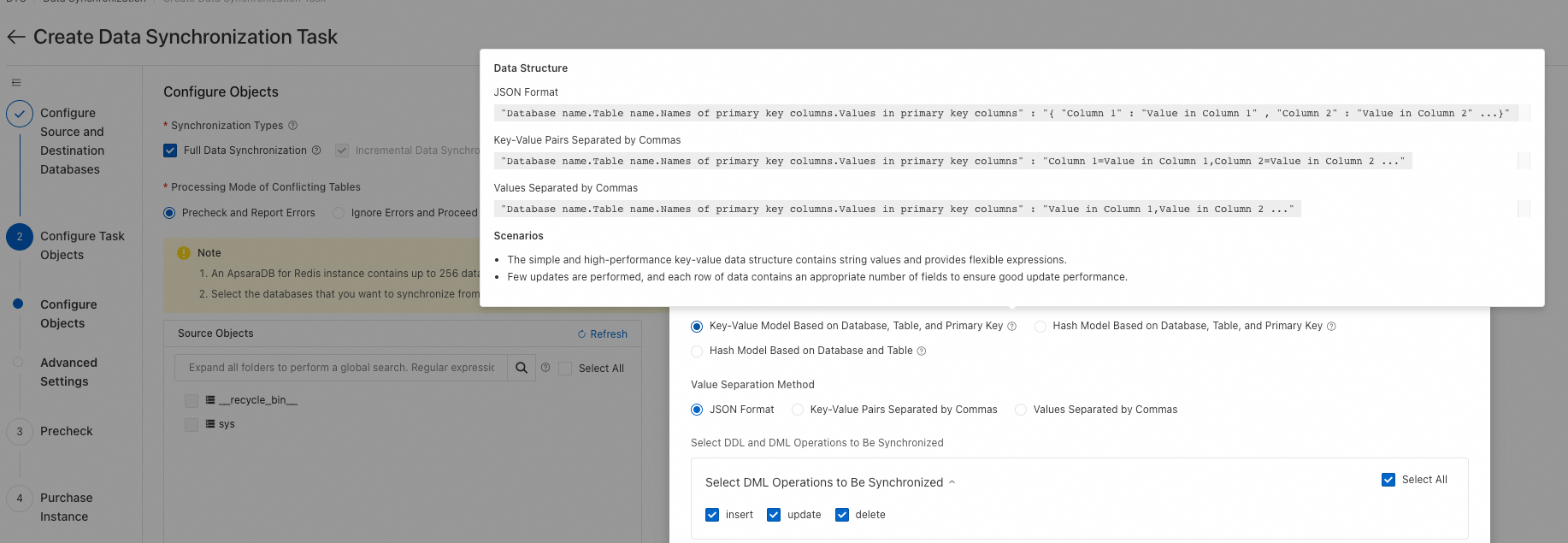Uncheck the delete DML operation
Viewport: 1568px width, 543px height.
[x=842, y=515]
